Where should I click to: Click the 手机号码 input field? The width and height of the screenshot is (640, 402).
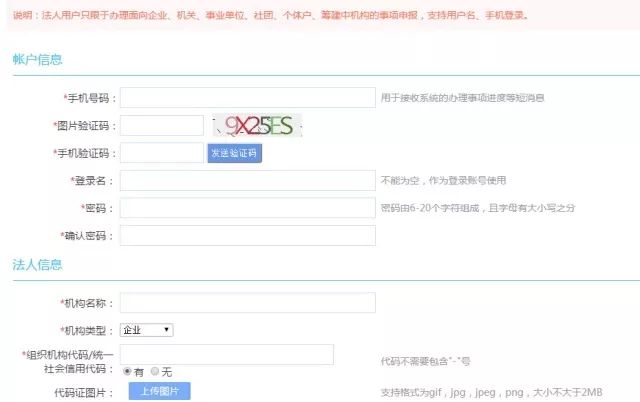click(247, 98)
